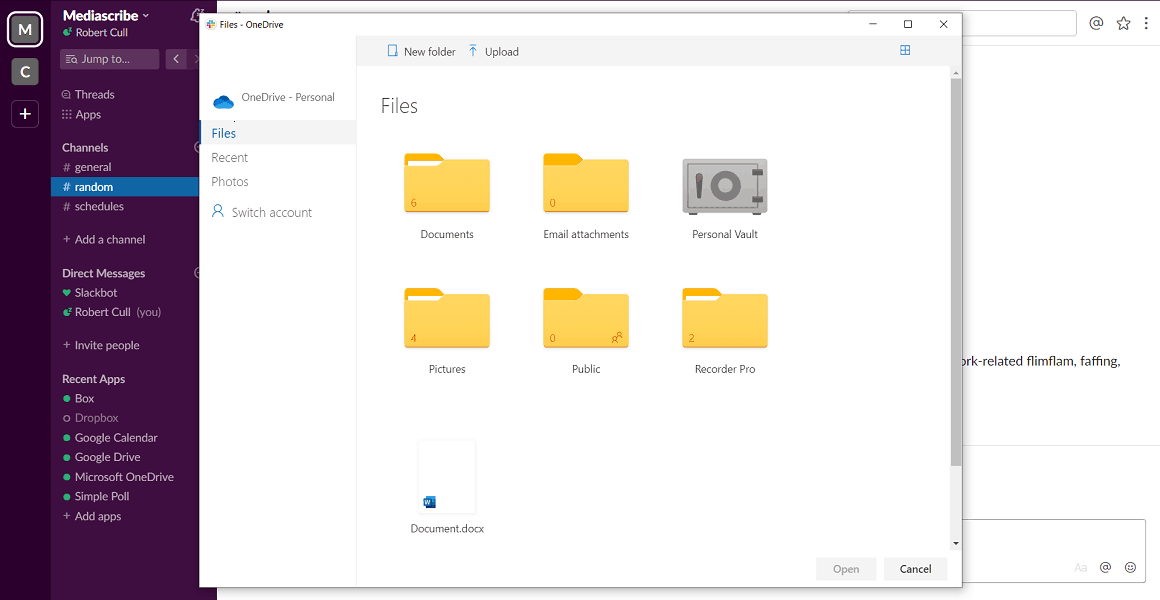
Task: Switch the file view layout grid icon
Action: pyautogui.click(x=905, y=50)
